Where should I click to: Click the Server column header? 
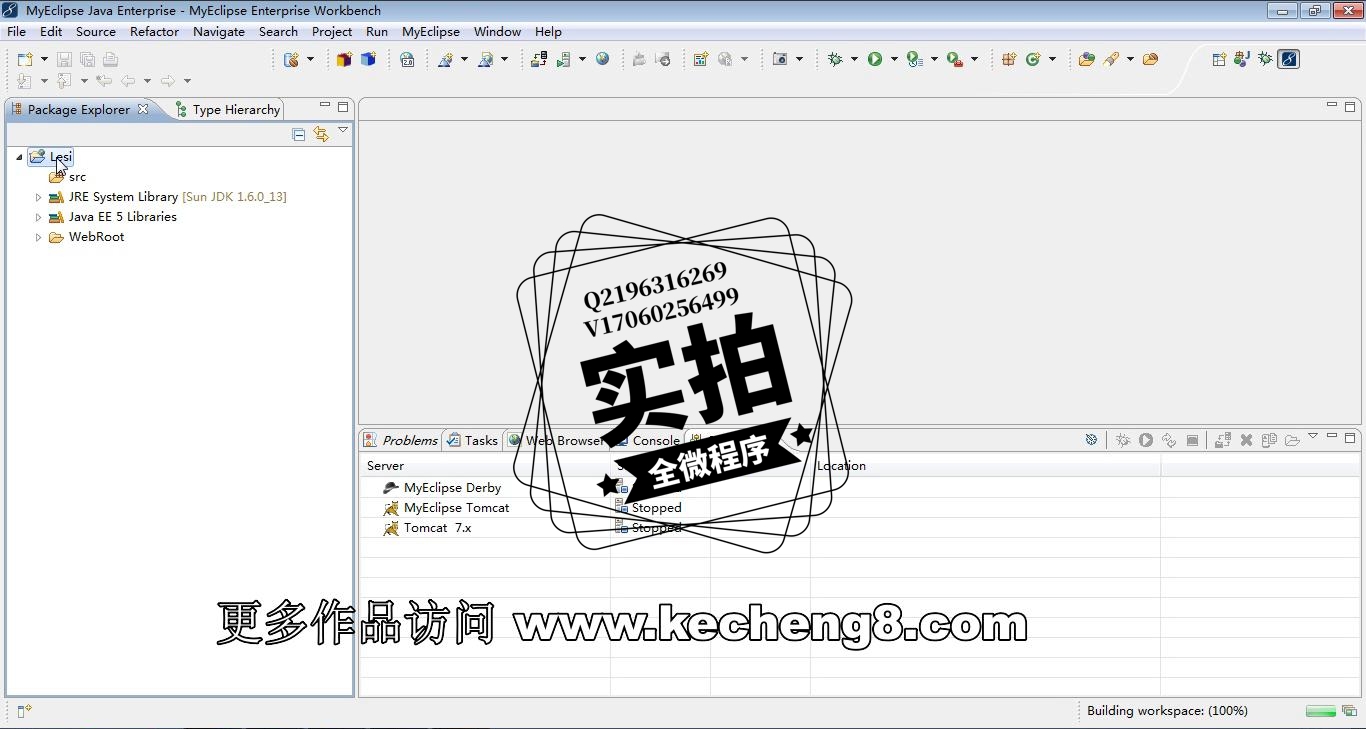click(x=485, y=466)
